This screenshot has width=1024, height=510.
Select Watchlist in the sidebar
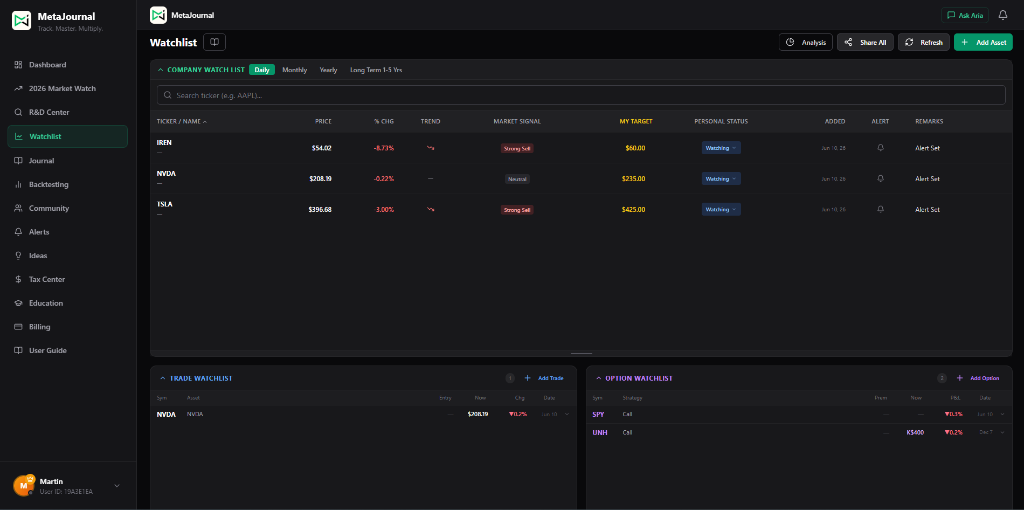point(67,136)
